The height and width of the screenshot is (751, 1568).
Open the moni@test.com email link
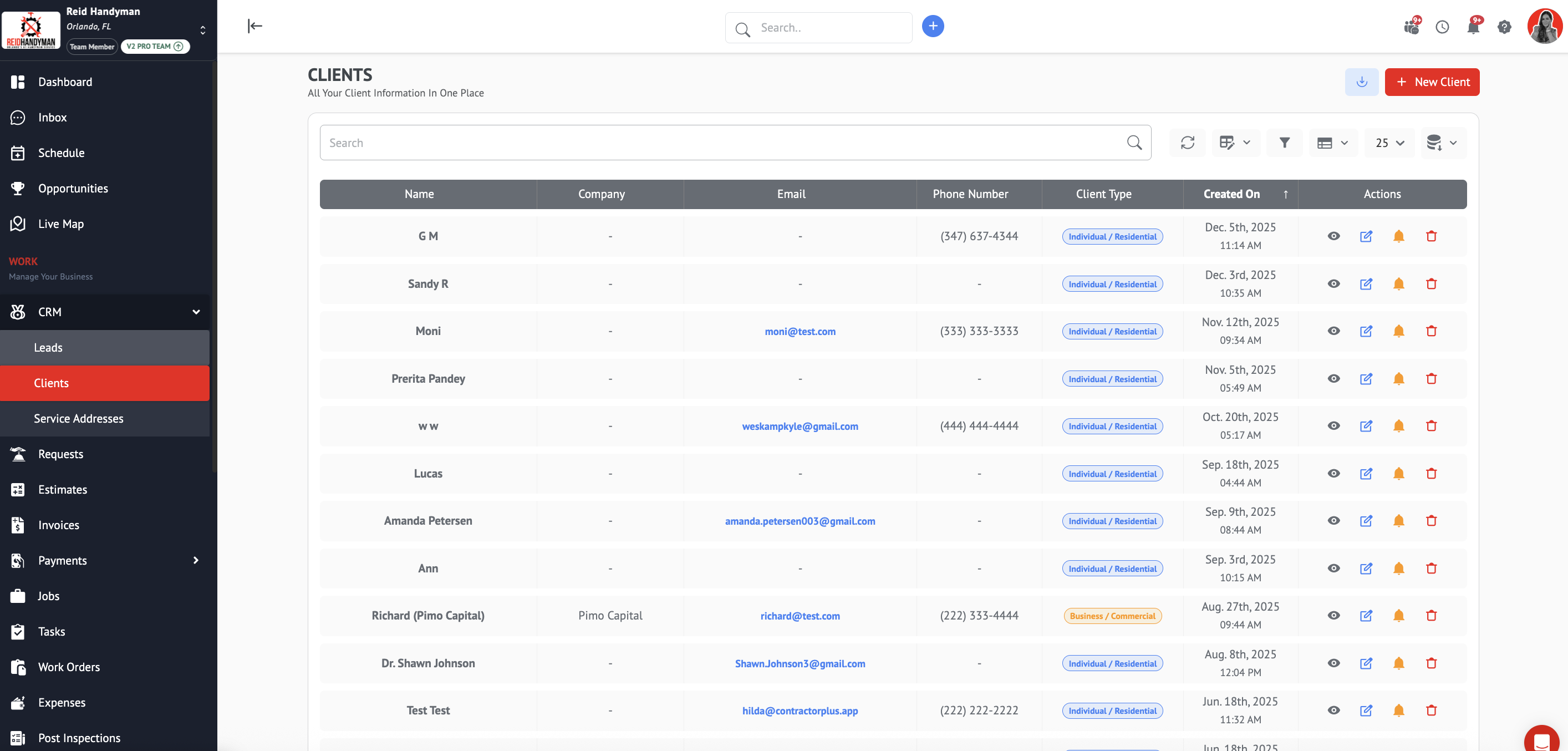800,331
